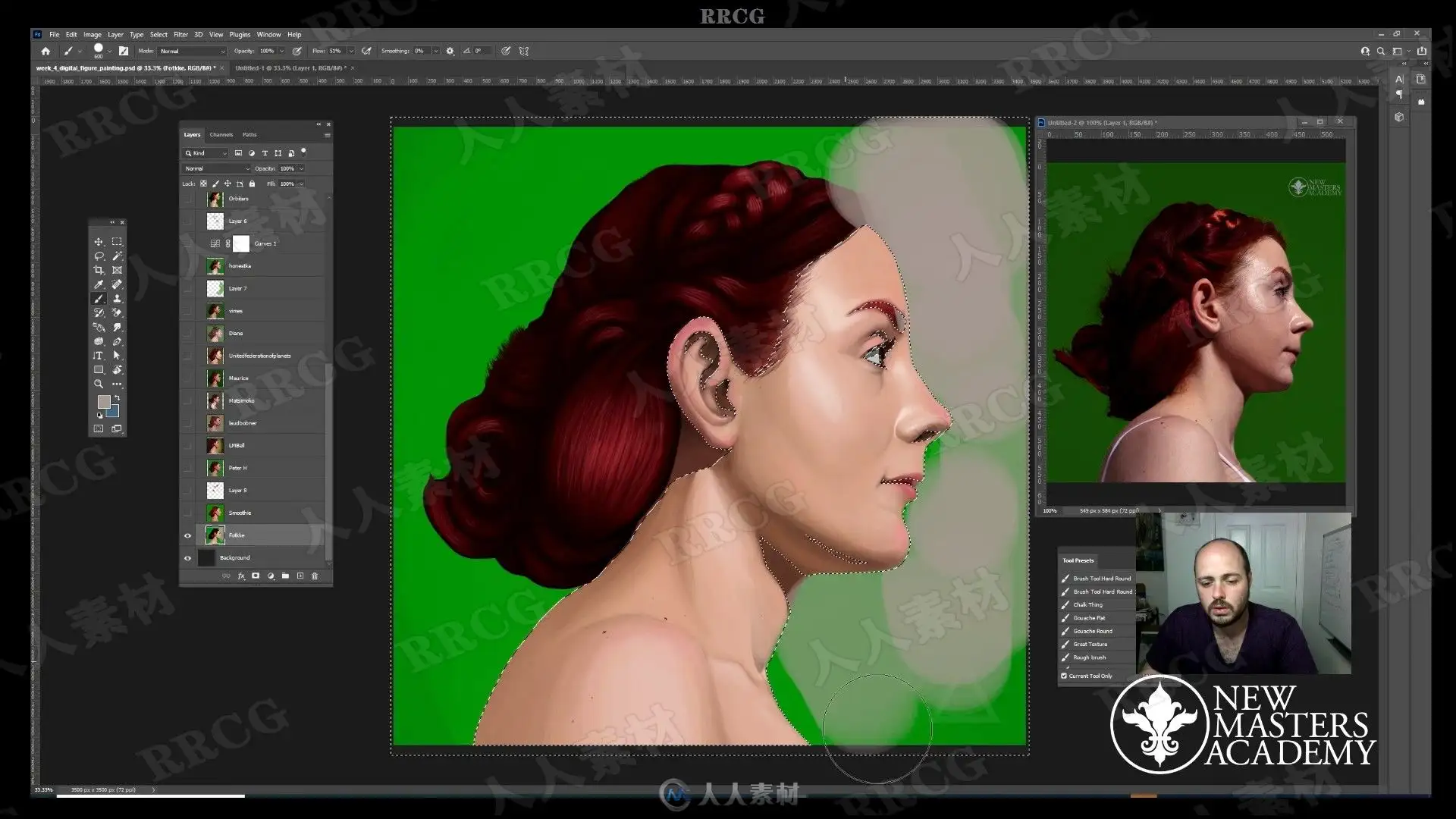Select the Frame tool

[x=117, y=270]
